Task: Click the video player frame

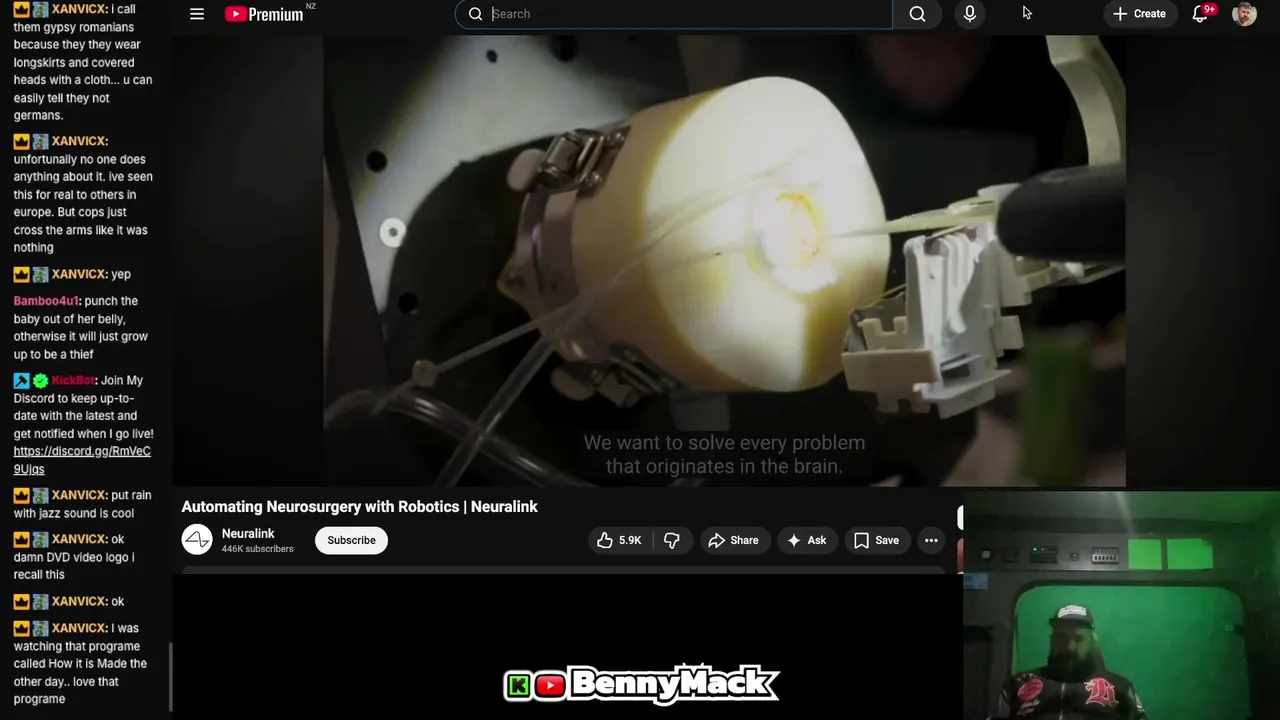Action: point(724,260)
